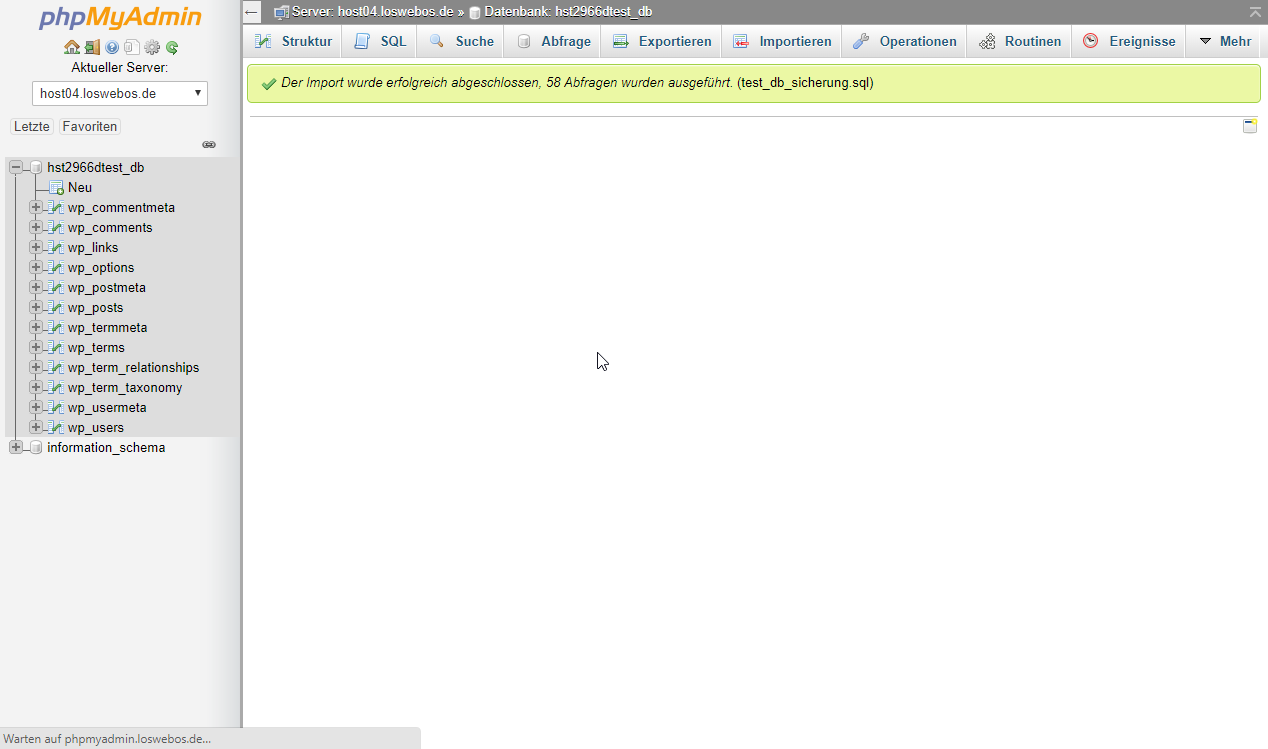Expand the information_schema database node

[x=16, y=448]
